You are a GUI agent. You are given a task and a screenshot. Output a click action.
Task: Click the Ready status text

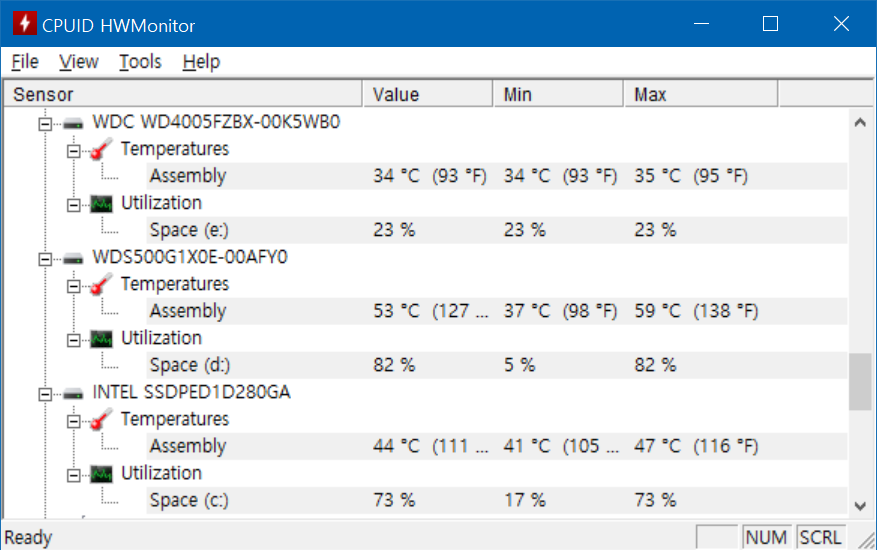29,538
